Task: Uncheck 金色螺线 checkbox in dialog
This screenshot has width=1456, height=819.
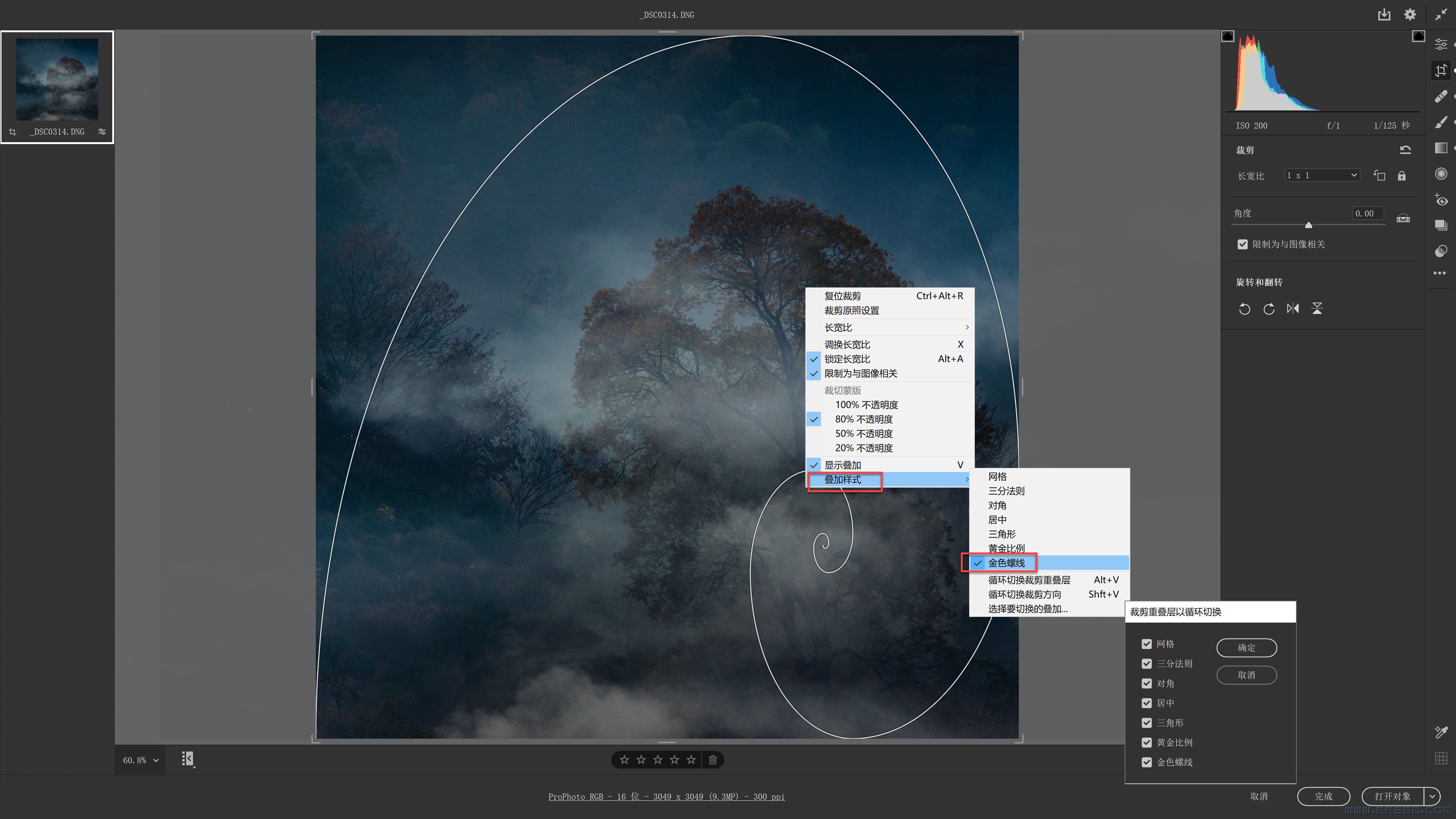Action: tap(1146, 762)
